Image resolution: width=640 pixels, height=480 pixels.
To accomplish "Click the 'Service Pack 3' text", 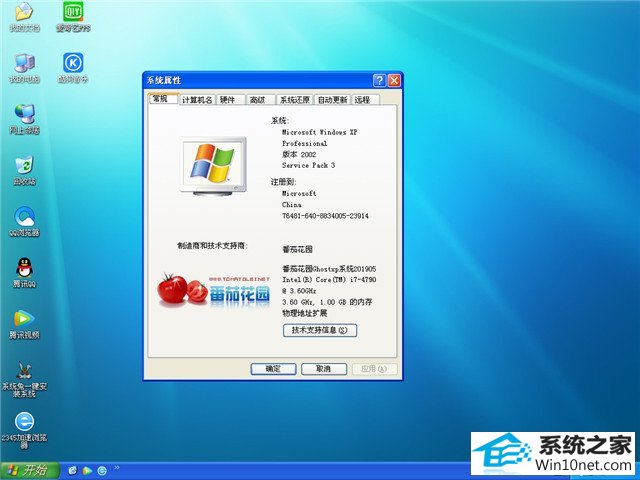I will (x=309, y=165).
